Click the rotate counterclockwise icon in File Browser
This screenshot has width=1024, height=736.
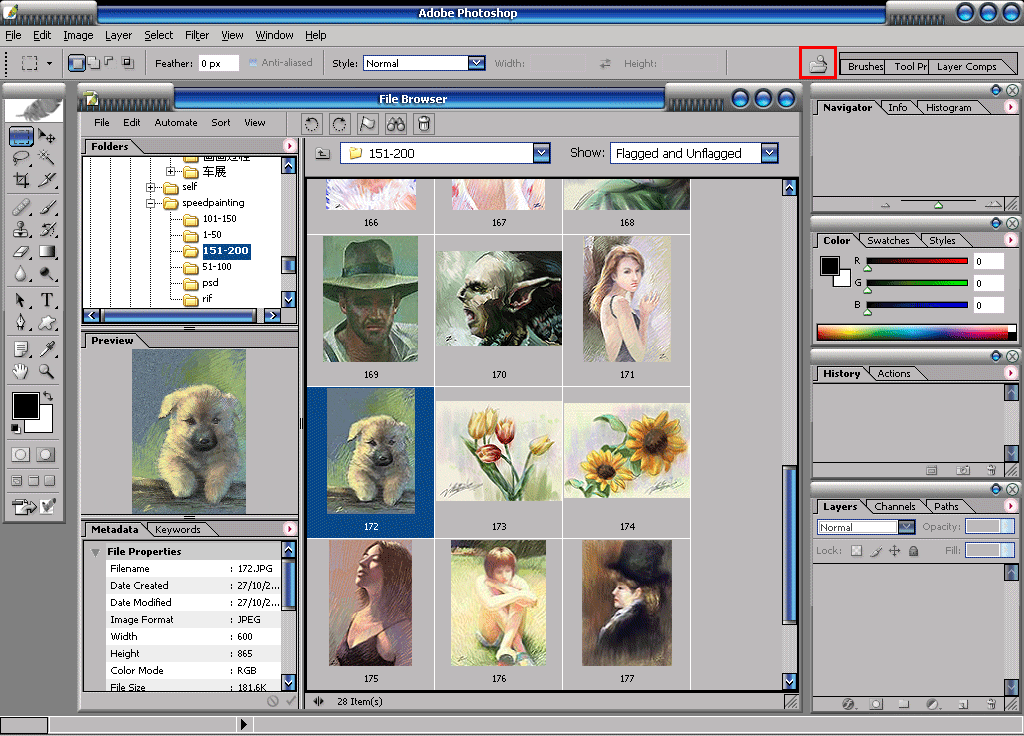[312, 123]
